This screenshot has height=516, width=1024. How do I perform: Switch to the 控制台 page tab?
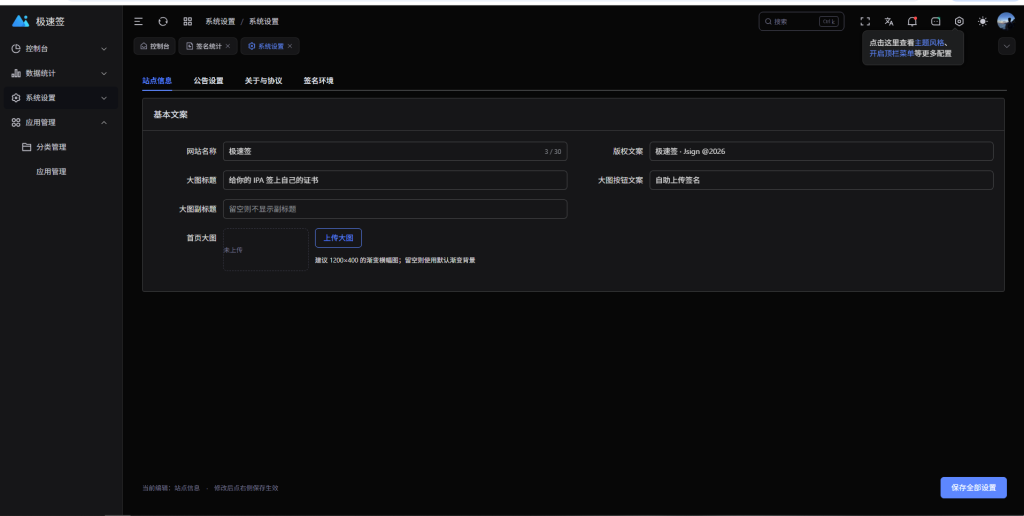[x=154, y=46]
